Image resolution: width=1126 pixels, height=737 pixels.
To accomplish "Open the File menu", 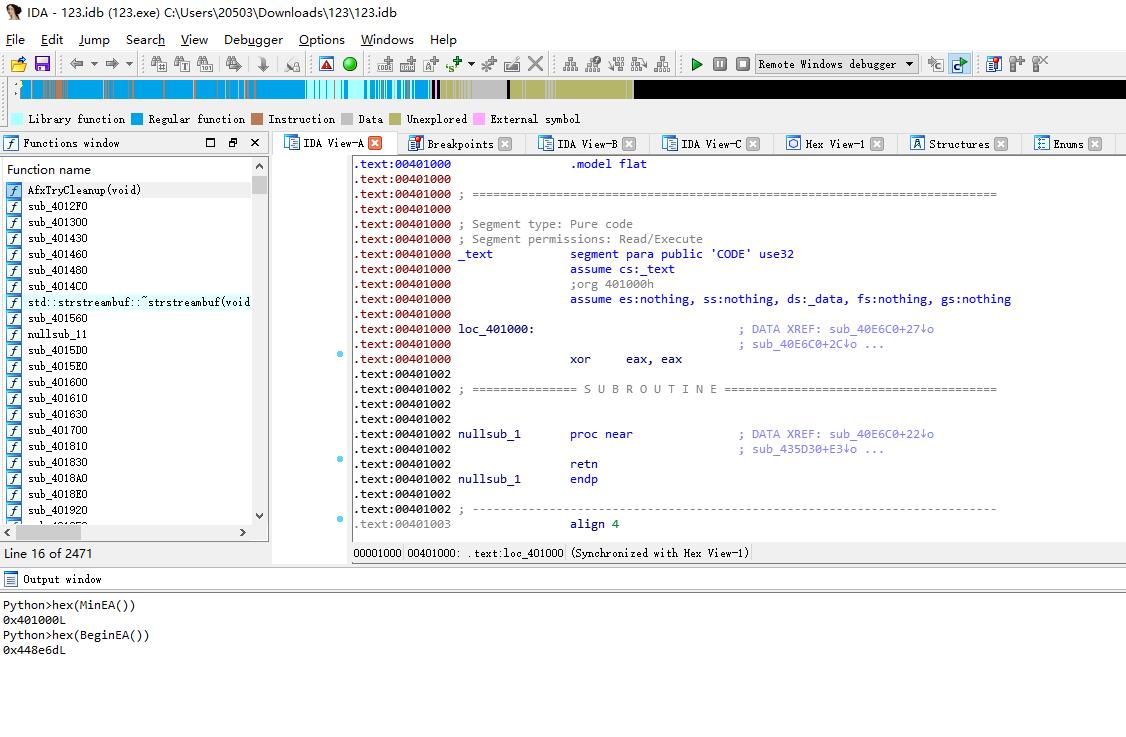I will pos(15,40).
